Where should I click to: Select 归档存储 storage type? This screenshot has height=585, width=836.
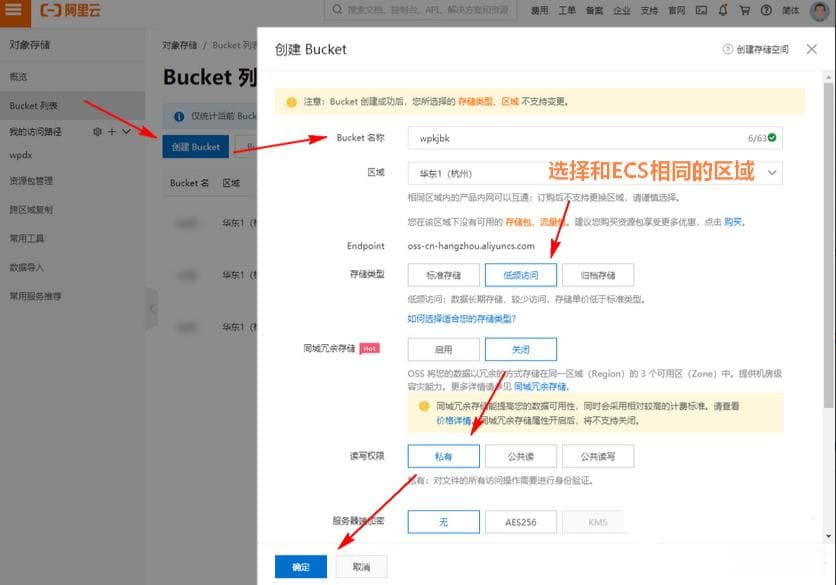point(598,275)
